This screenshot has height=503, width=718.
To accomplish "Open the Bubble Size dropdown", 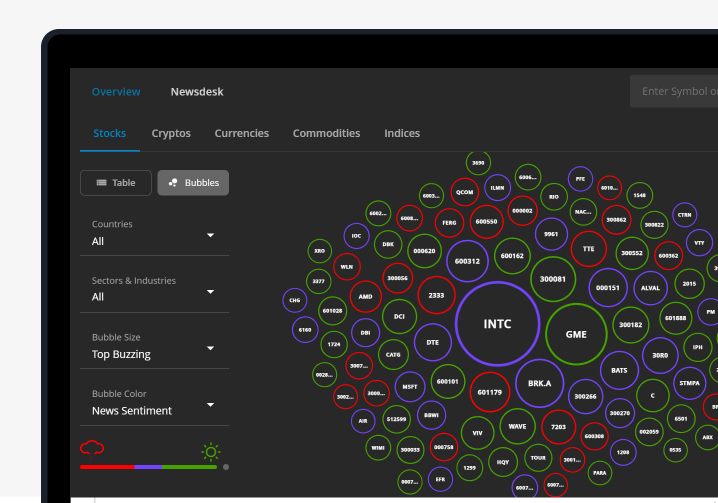I will [x=154, y=346].
